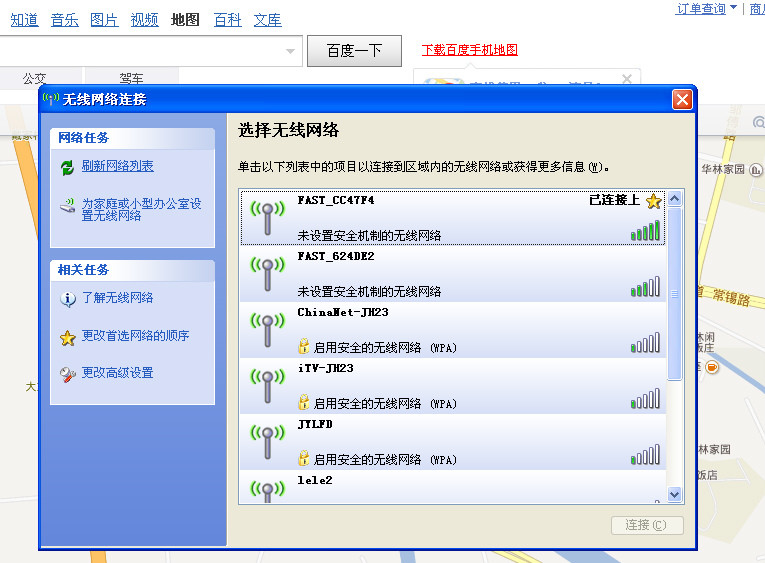Click the signal strength bars of iTV-JH23
Viewport: 765px width, 563px height.
645,399
